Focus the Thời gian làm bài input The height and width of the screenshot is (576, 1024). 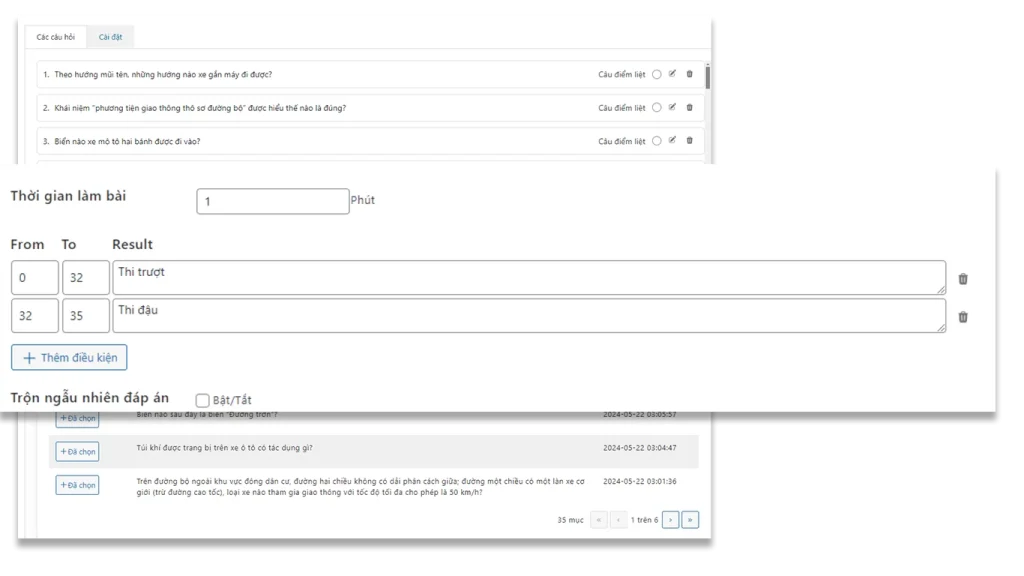coord(272,201)
